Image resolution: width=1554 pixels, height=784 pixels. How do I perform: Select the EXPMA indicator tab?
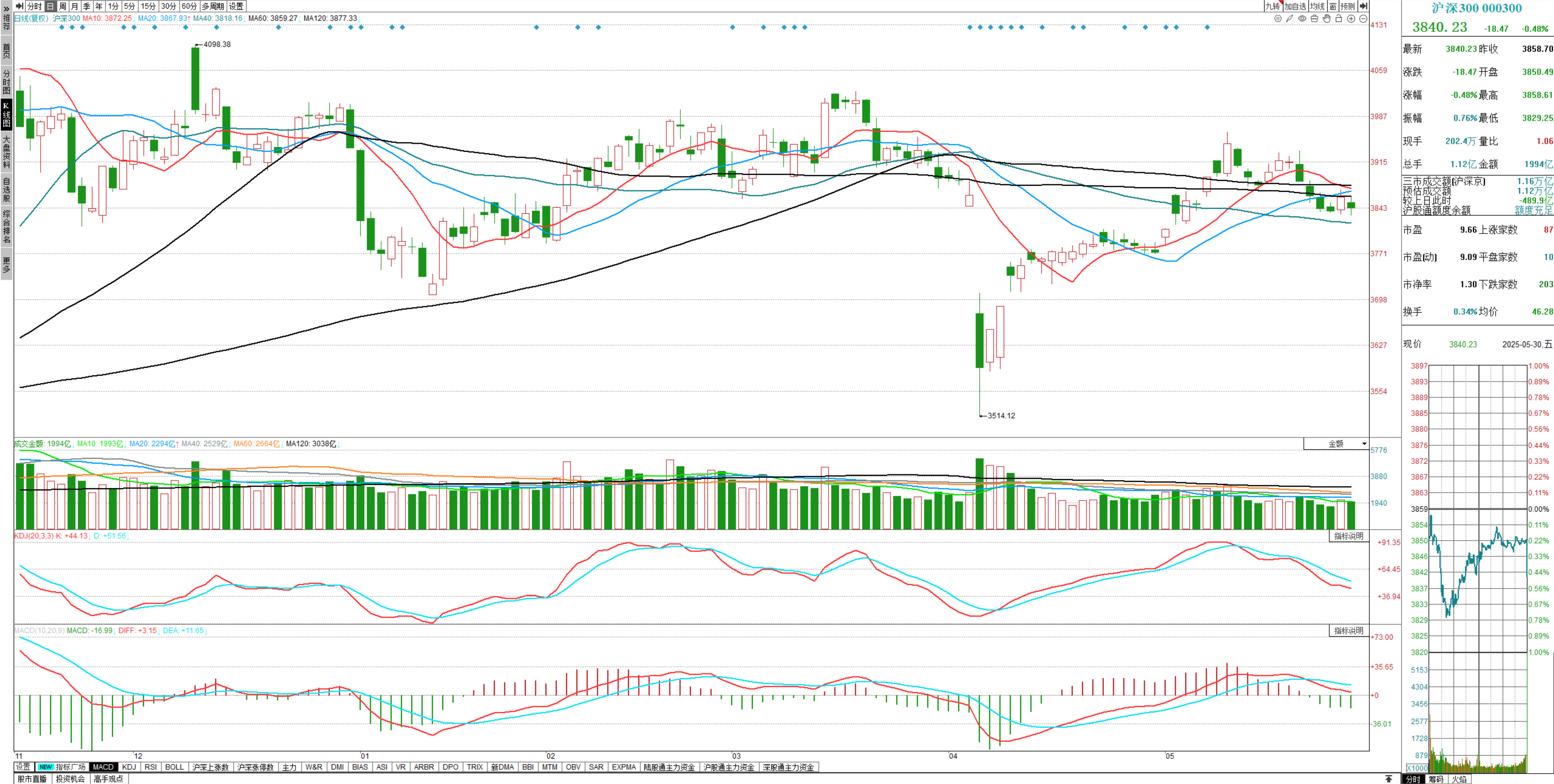click(x=624, y=767)
